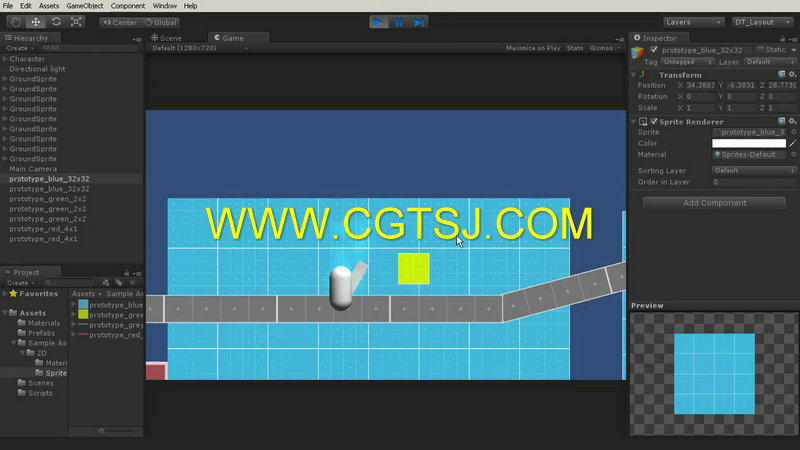Open the Sprite Renderer settings gear

(x=792, y=121)
